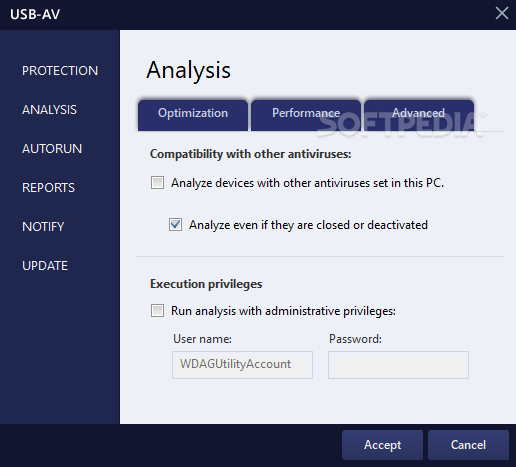Select the Analysis sidebar item

[x=49, y=110]
